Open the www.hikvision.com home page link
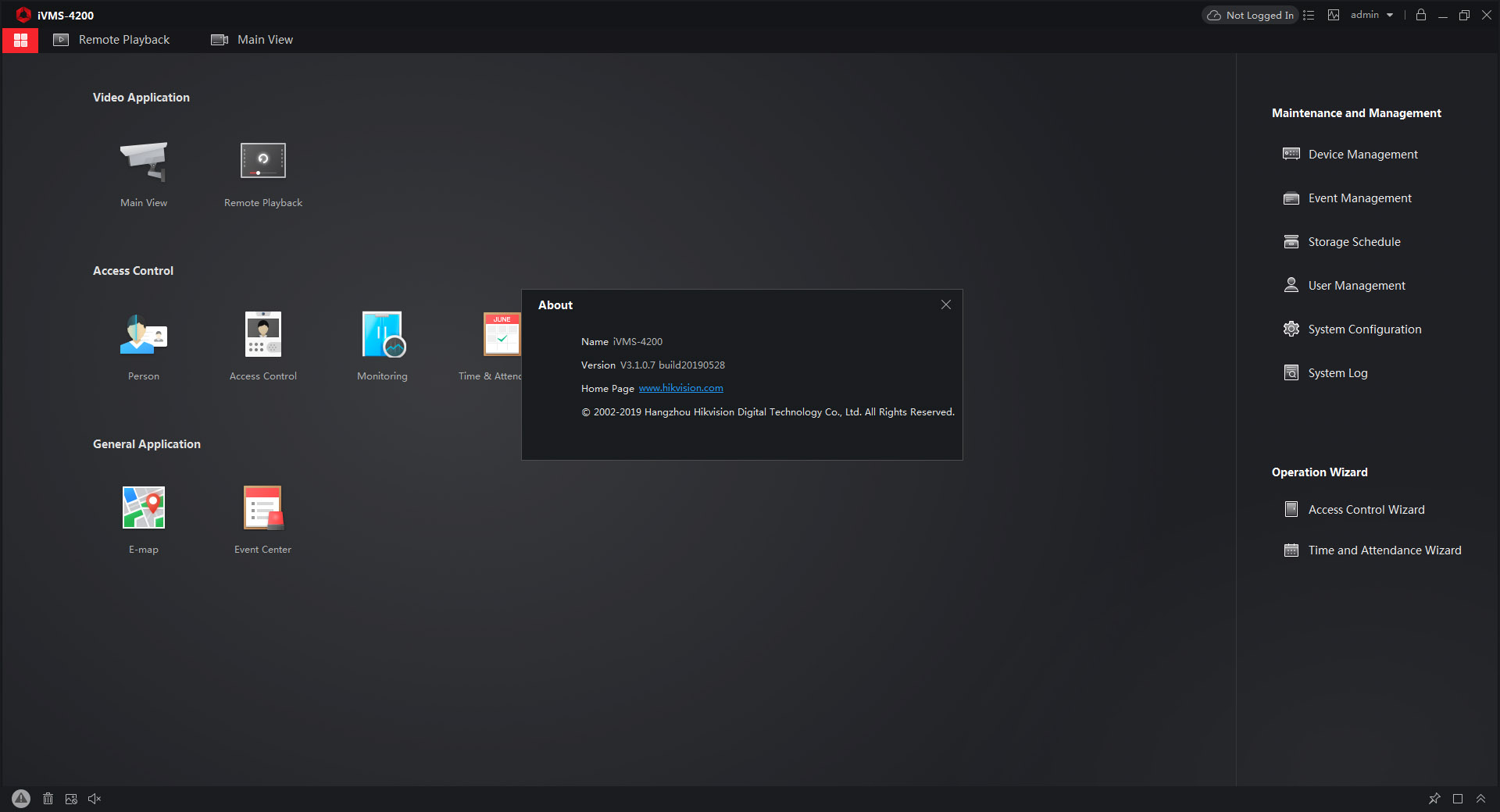This screenshot has width=1500, height=812. 680,388
